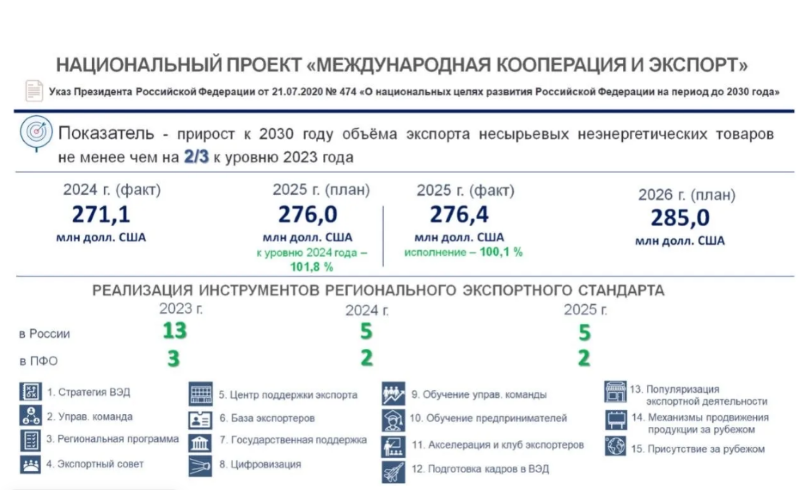Select the Присутствие за рубежом icon
Image resolution: width=800 pixels, height=490 pixels.
coord(614,447)
